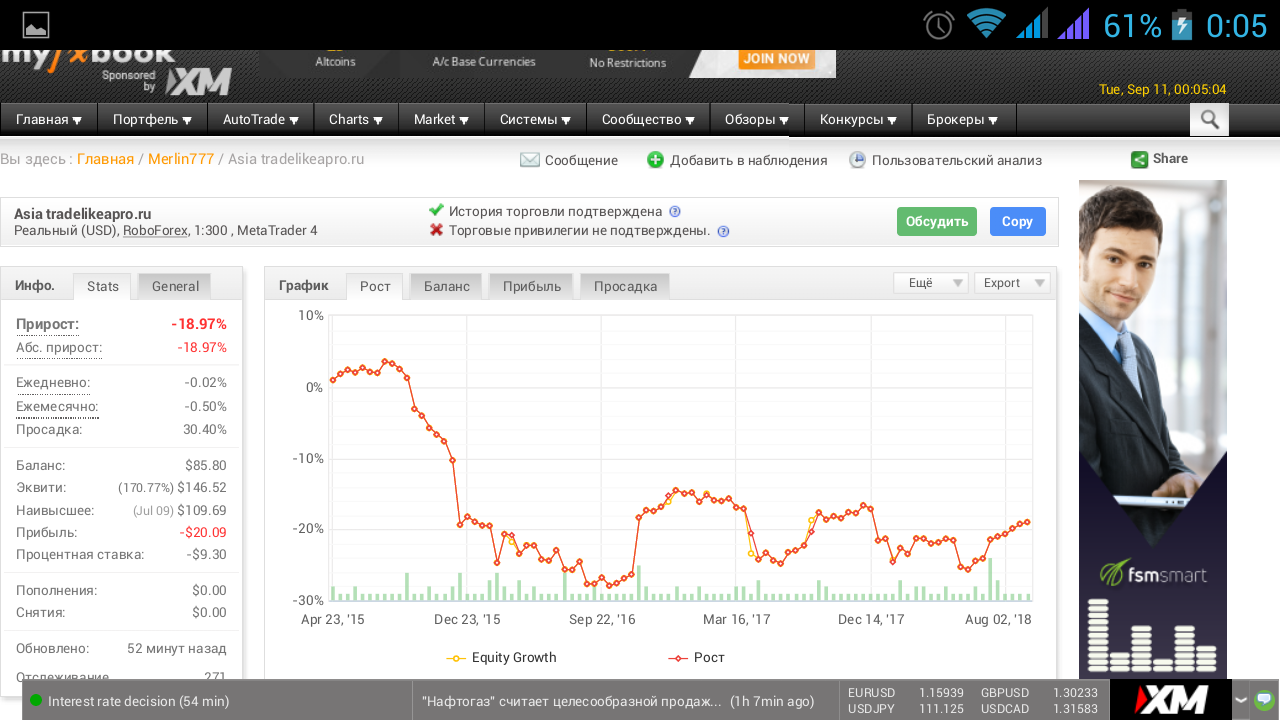Viewport: 1280px width, 720px height.
Task: Expand the Сообщество menu
Action: 648,120
